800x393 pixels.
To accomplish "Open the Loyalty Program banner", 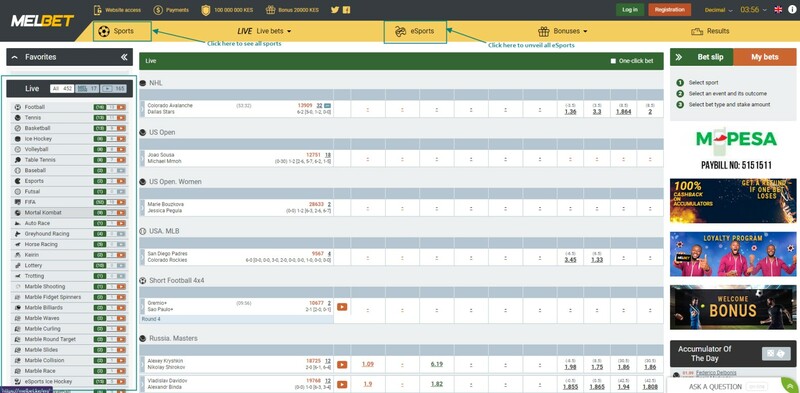I will pos(733,254).
